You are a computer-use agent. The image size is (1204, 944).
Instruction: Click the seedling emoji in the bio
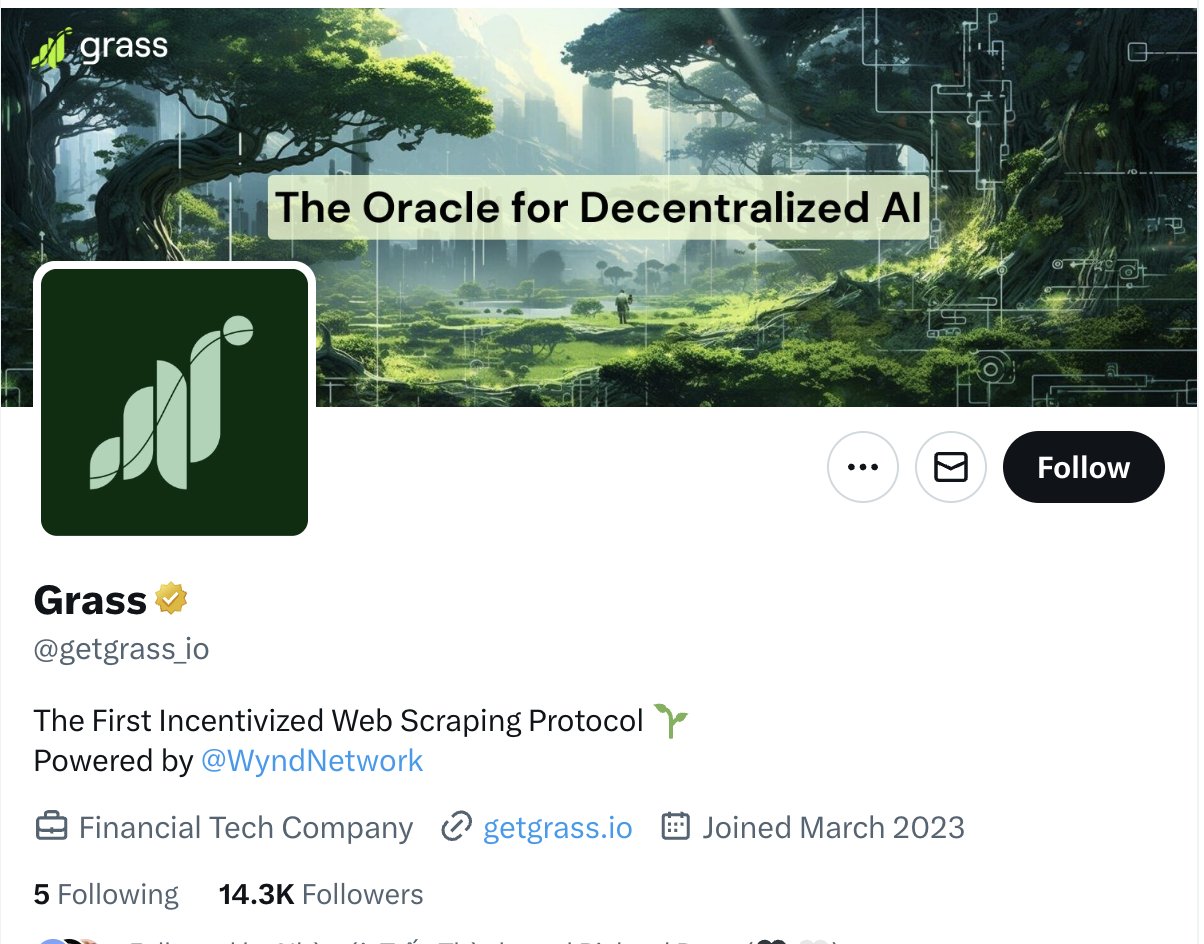(x=671, y=720)
